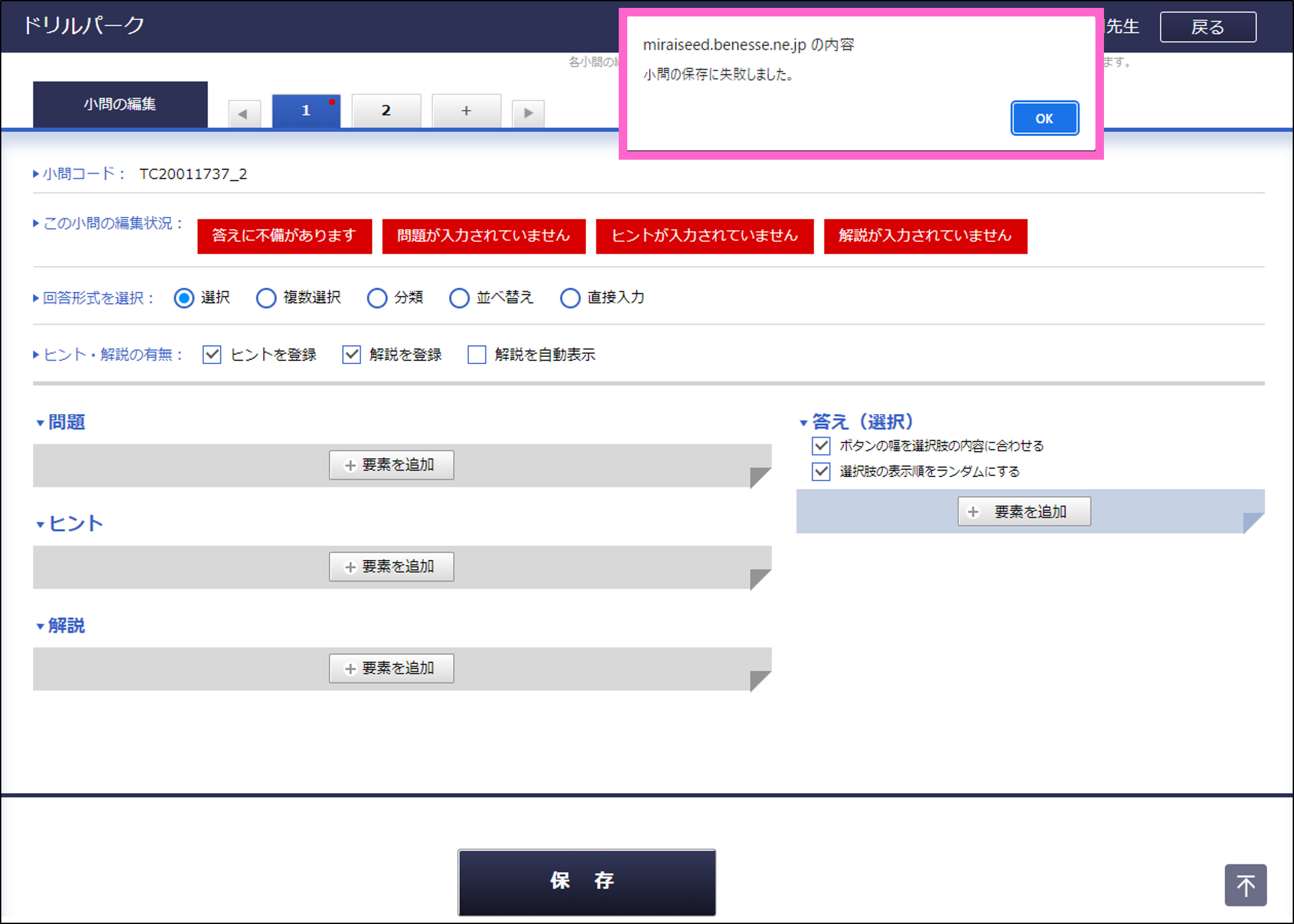Select the 複数選択 answer format radio button
Viewport: 1294px width, 924px height.
click(266, 298)
